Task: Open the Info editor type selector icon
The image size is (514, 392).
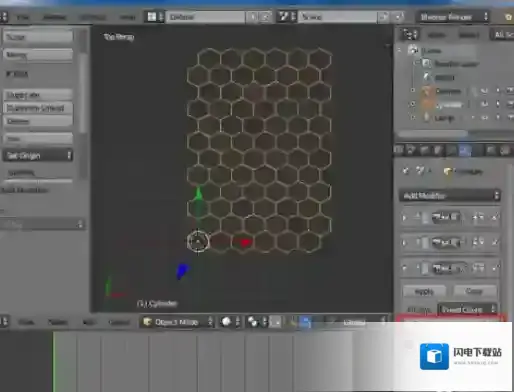Action: (x=3, y=17)
